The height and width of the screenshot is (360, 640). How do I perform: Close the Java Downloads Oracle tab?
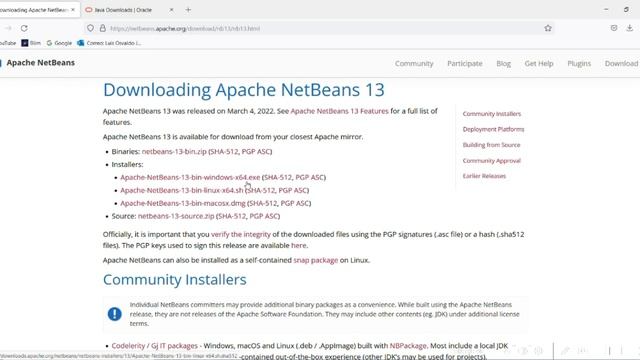click(171, 9)
